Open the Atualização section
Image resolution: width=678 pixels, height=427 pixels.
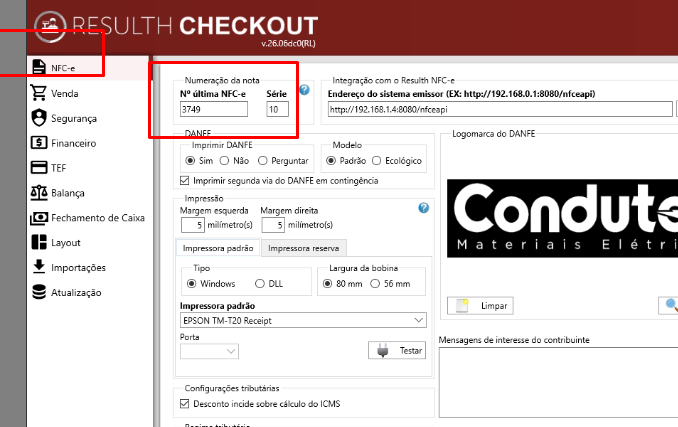(76, 293)
